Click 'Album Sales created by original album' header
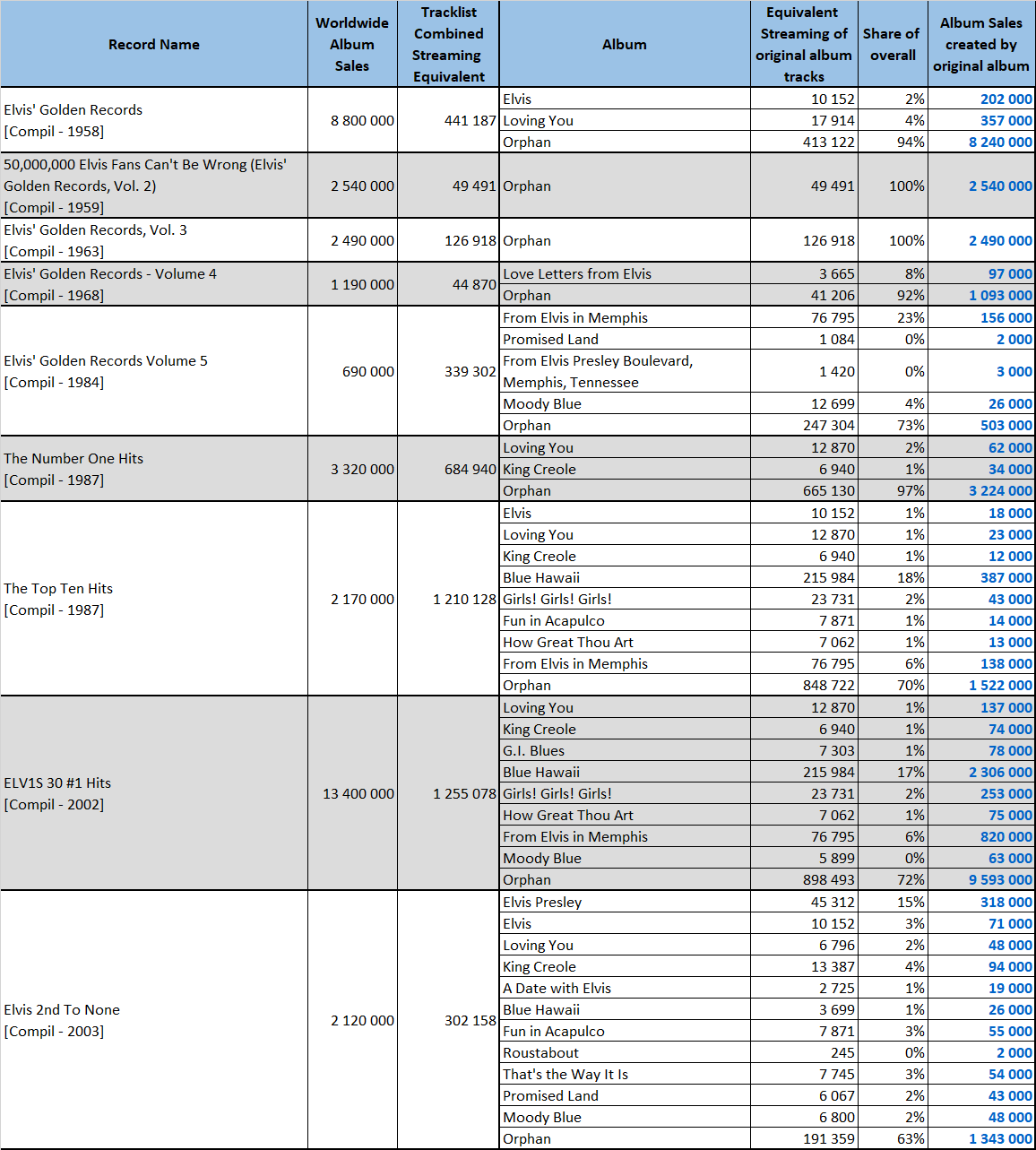 981,44
